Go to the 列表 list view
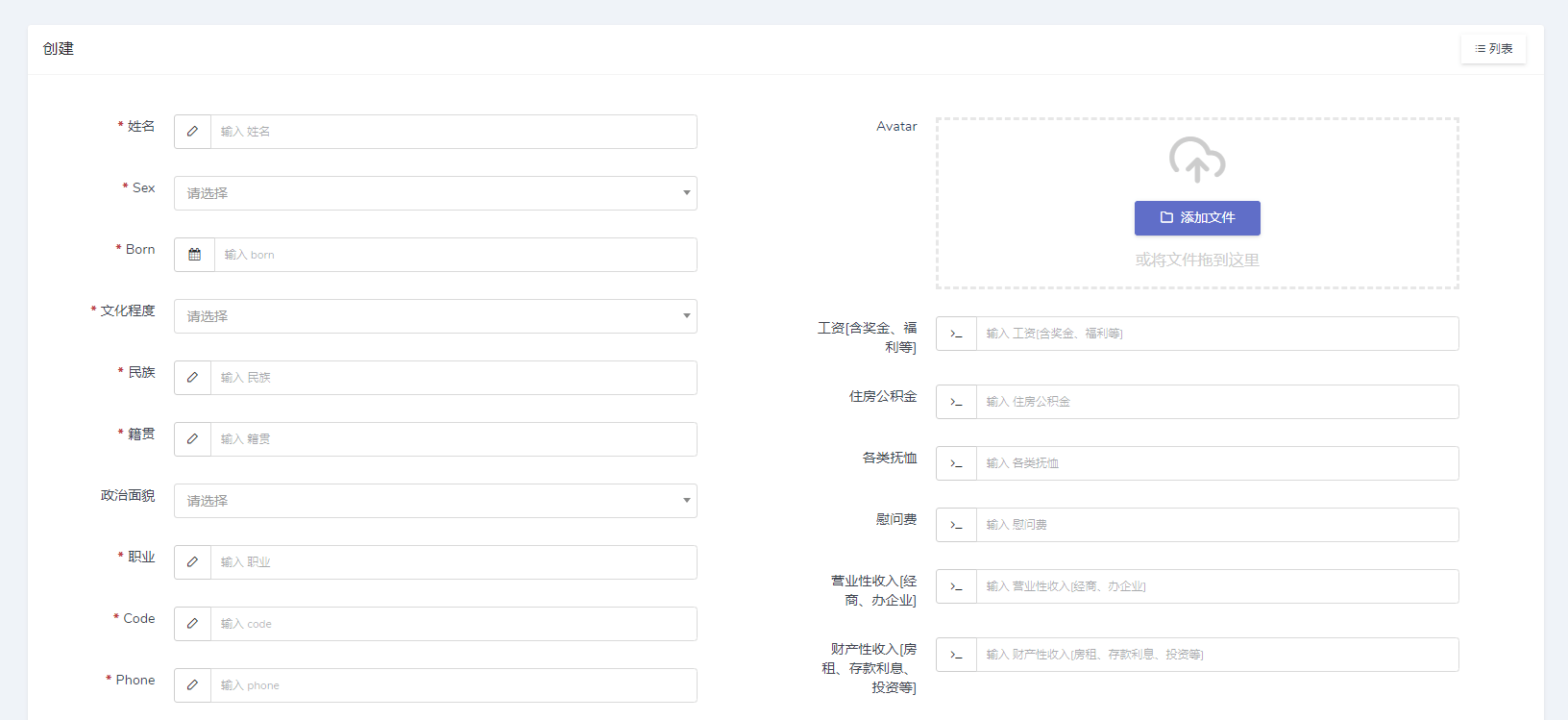 click(1493, 49)
